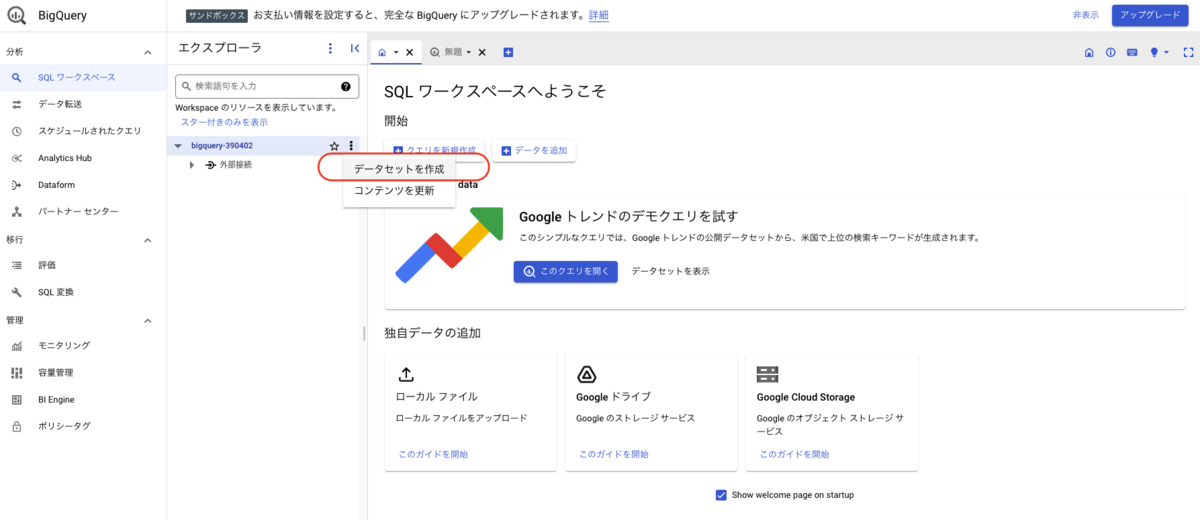Open guide link under Google Cloud Storage
Screen dimensions: 1200x520
click(x=794, y=454)
